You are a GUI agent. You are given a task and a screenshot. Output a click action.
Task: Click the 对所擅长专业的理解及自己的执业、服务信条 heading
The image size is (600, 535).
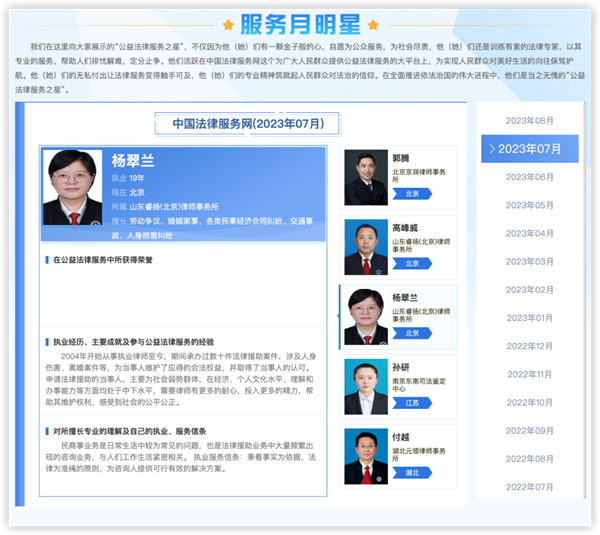tap(129, 432)
